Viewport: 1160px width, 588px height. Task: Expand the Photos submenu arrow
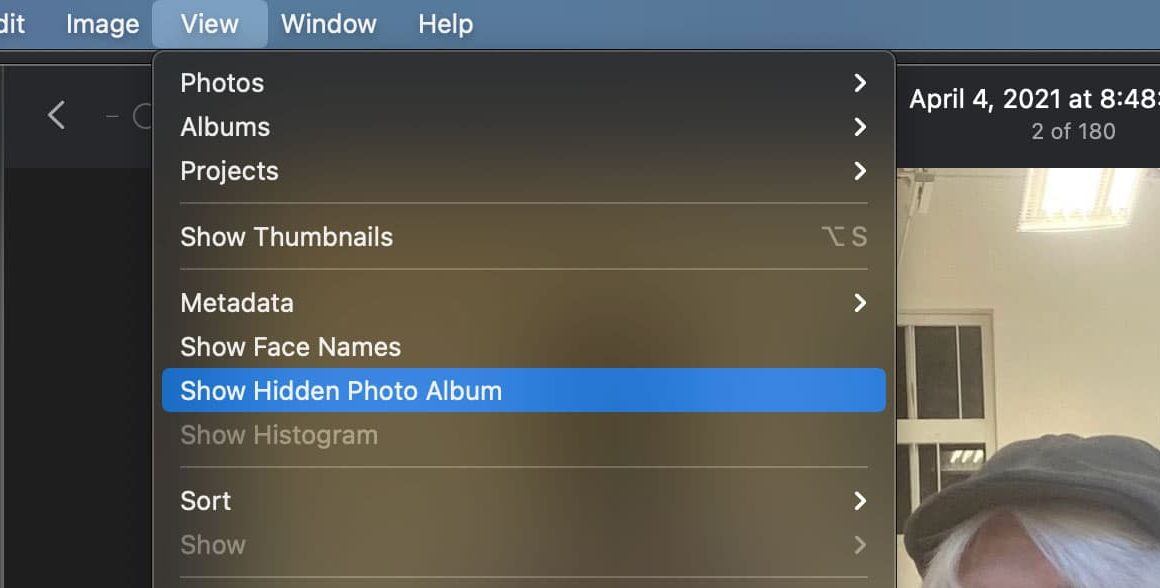pos(860,83)
